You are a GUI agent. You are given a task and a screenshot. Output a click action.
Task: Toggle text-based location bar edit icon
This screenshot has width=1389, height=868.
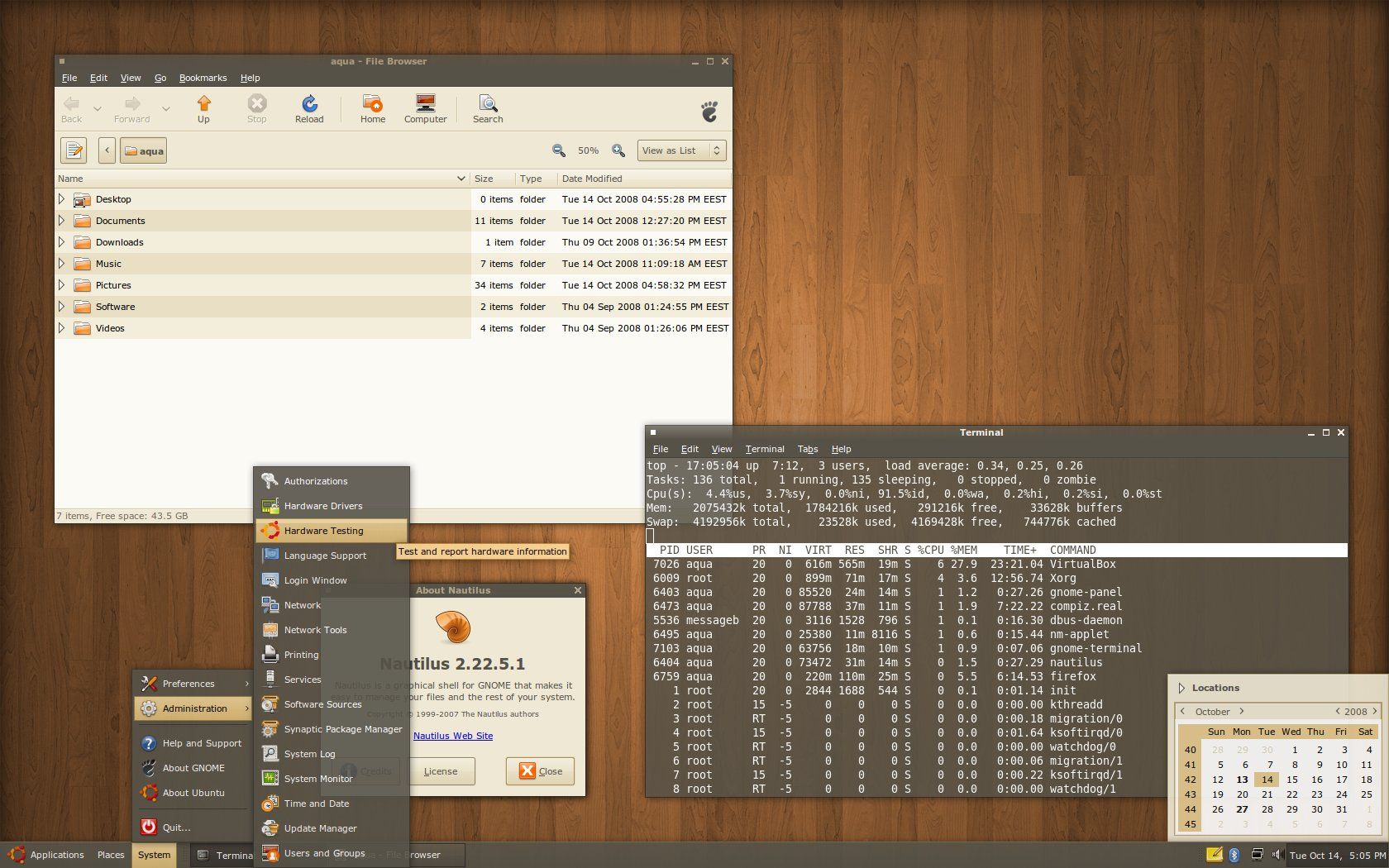(x=74, y=150)
